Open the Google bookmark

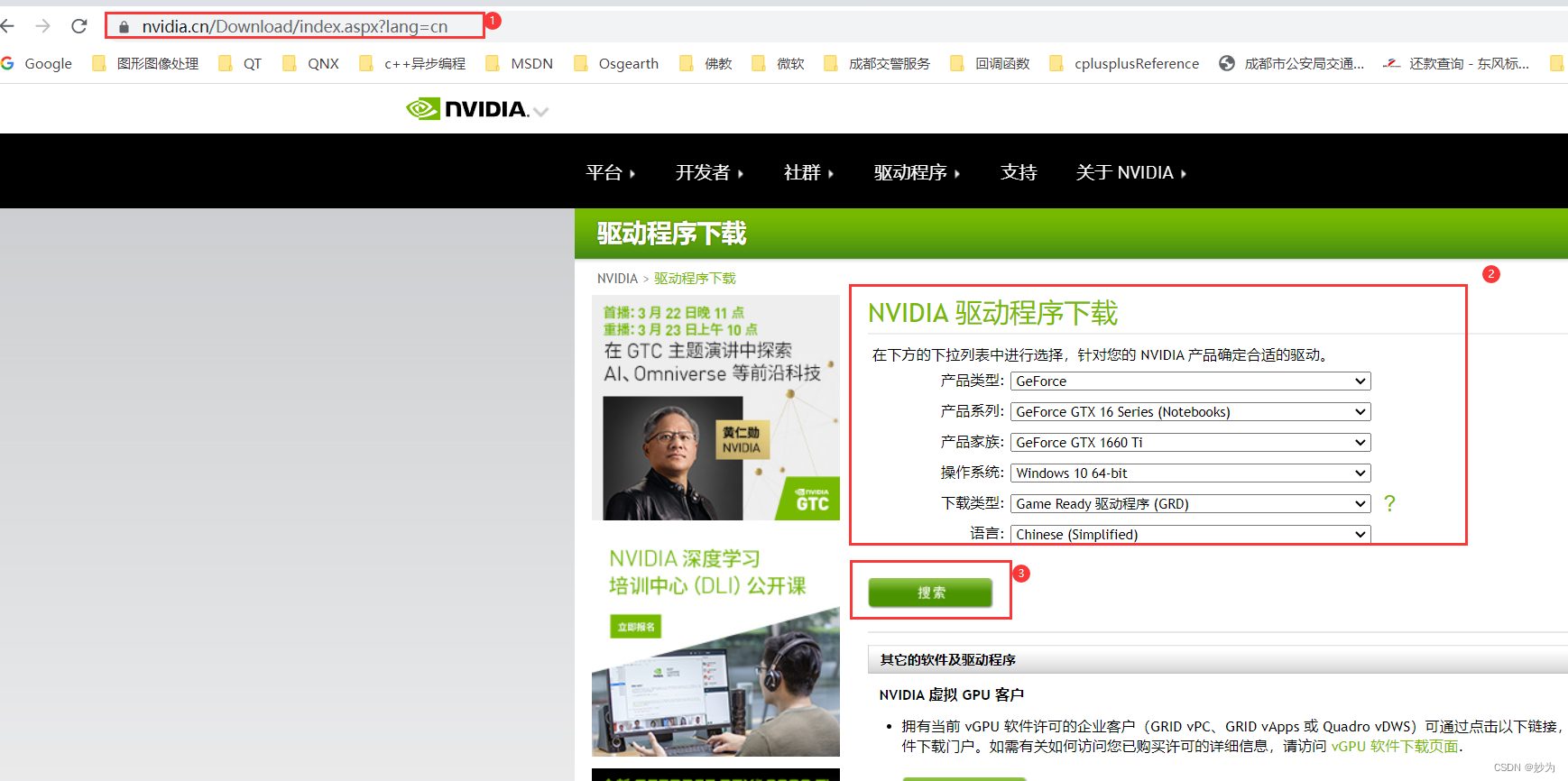coord(37,63)
